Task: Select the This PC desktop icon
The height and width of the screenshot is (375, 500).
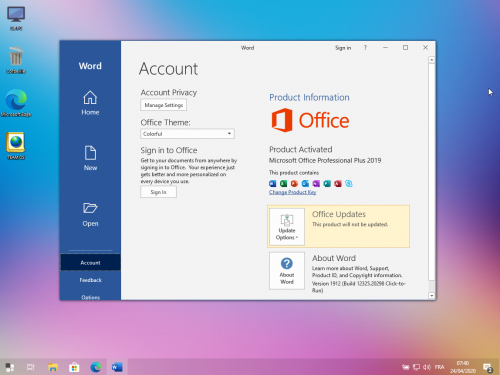Action: click(x=16, y=19)
